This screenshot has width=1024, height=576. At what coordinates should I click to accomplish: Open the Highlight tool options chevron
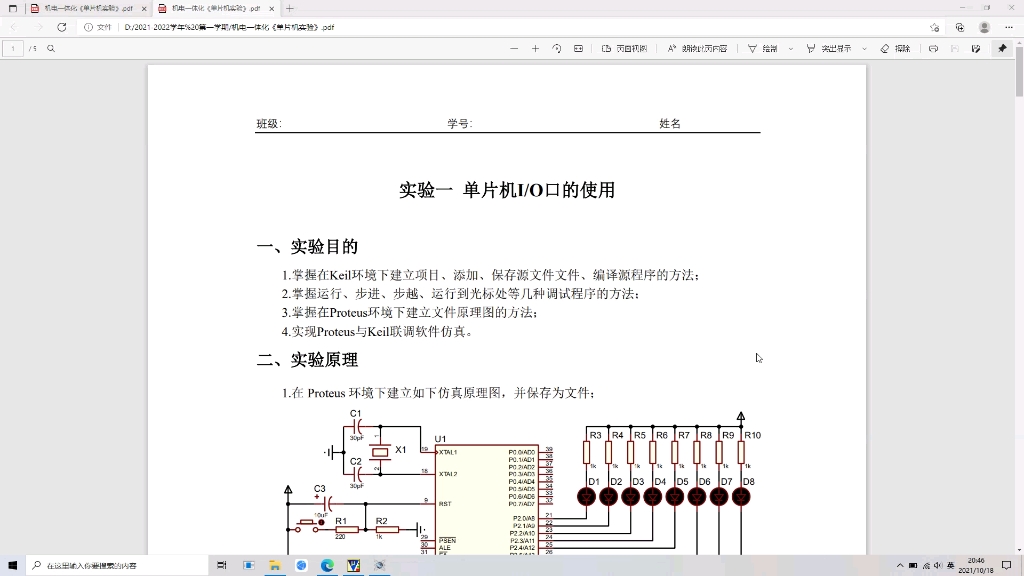pos(863,47)
